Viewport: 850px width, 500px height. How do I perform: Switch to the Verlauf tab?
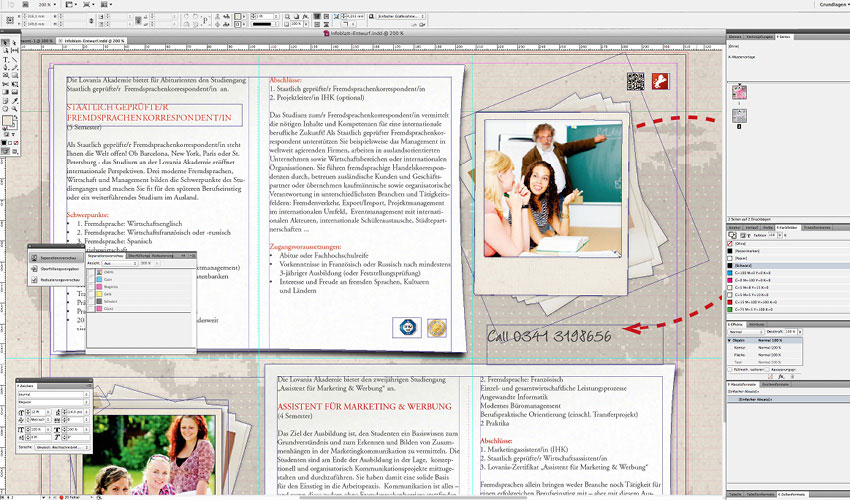coord(752,228)
